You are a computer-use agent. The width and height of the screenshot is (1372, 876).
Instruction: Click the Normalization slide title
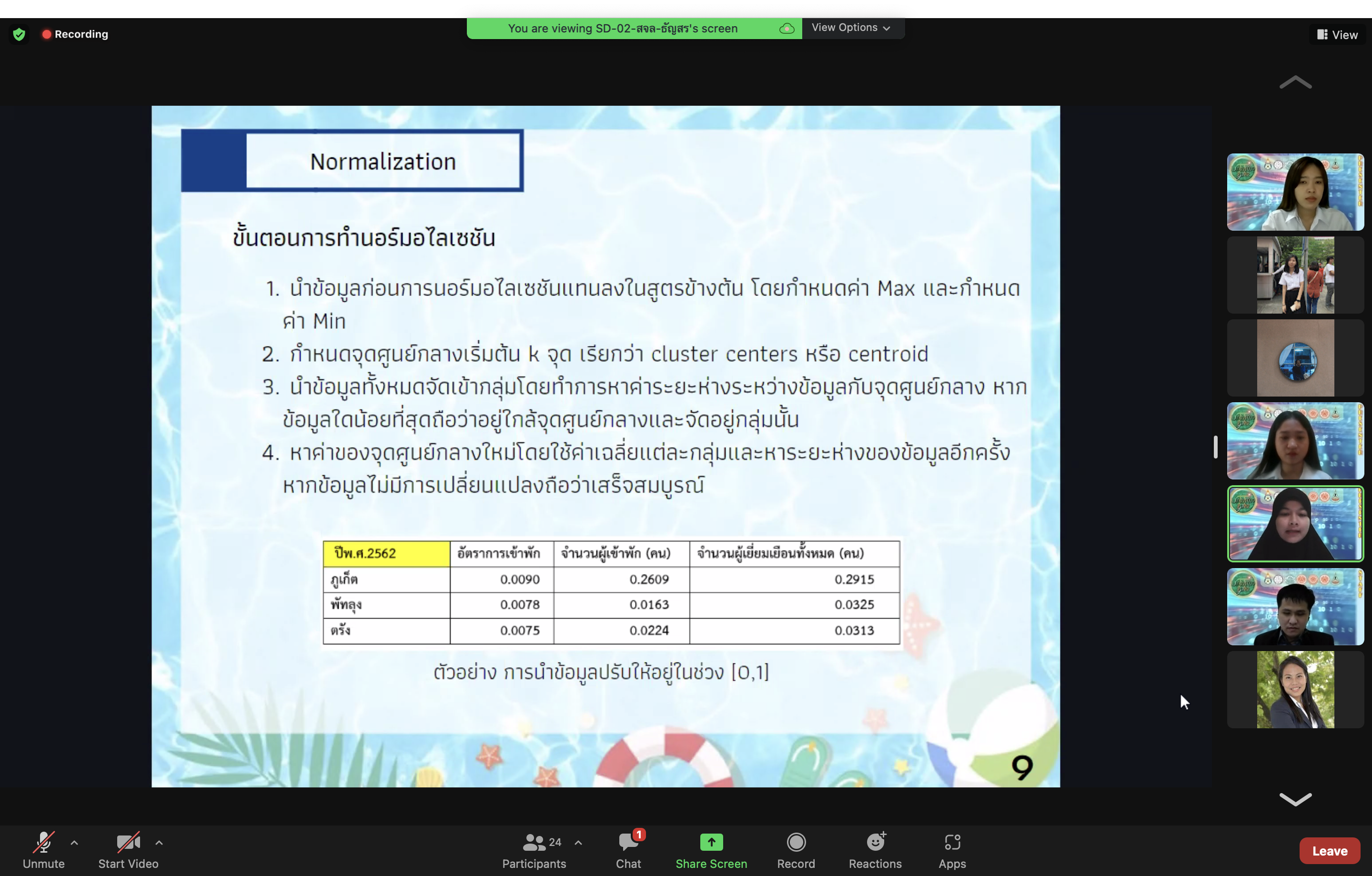coord(383,162)
